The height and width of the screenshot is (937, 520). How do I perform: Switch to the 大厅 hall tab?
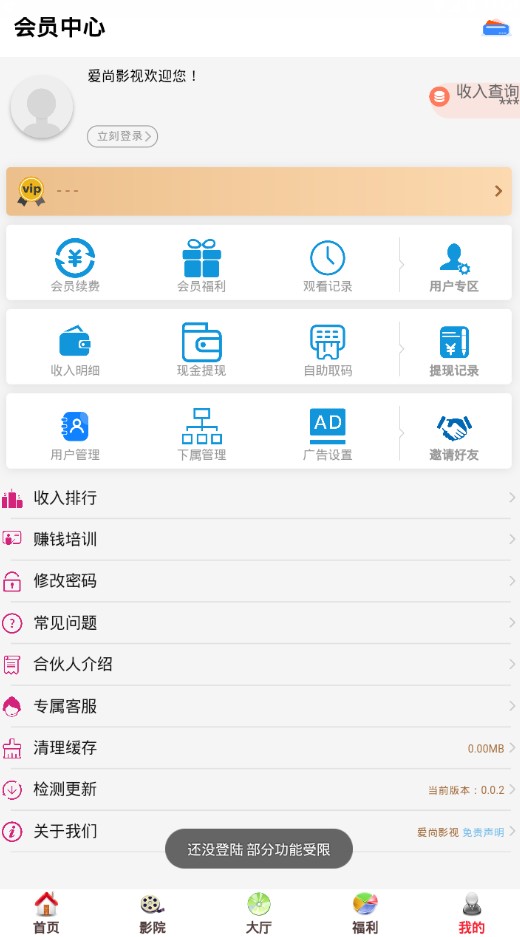(258, 913)
